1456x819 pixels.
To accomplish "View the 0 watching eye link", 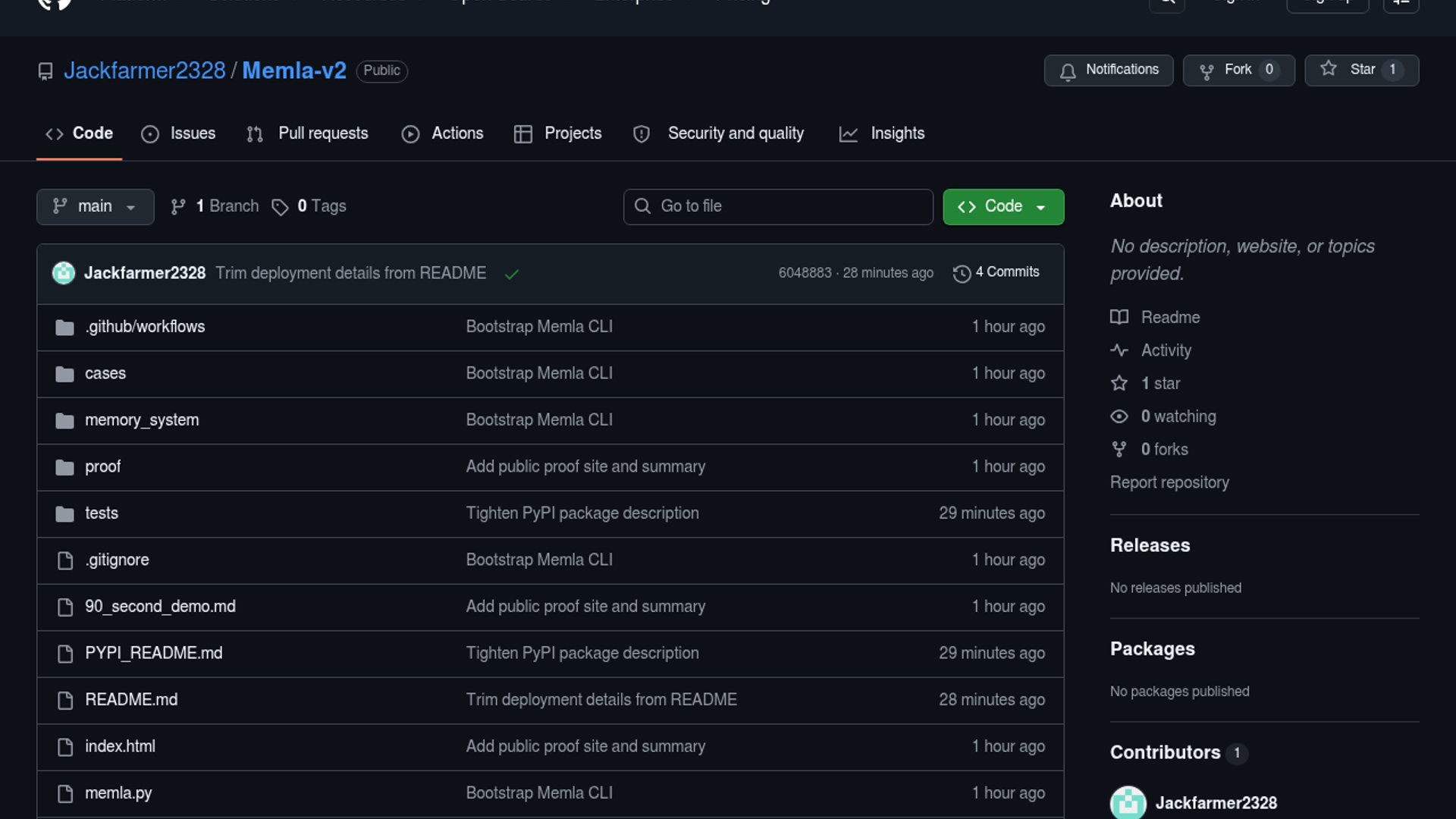I will click(x=1178, y=416).
